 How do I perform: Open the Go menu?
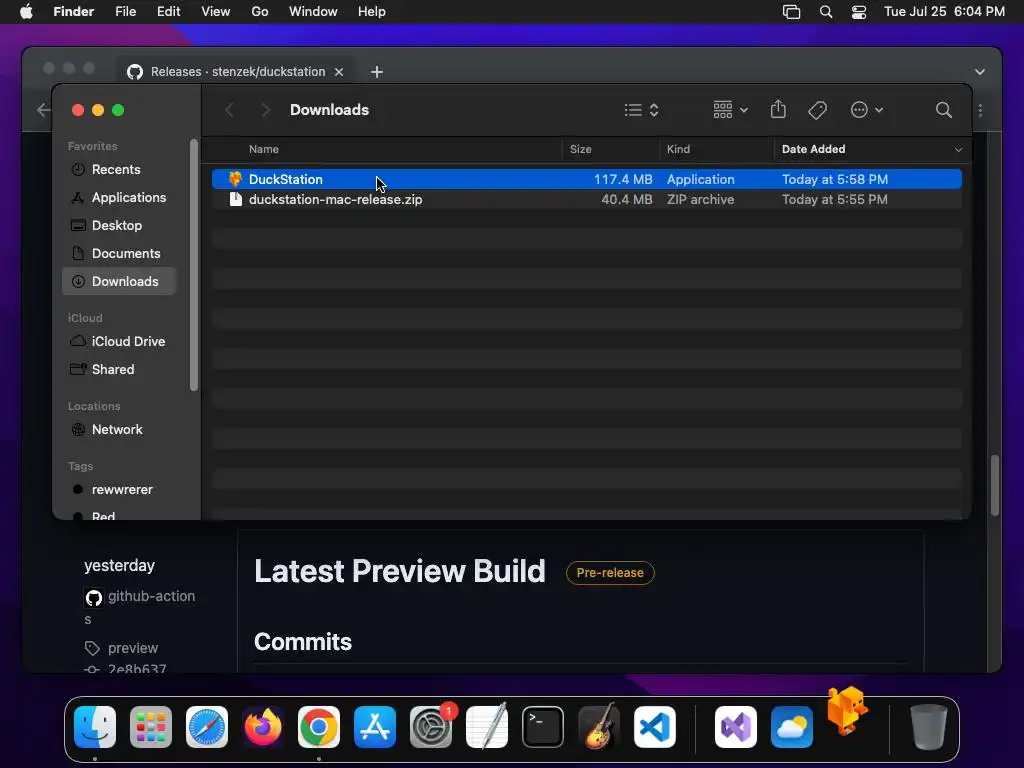pyautogui.click(x=260, y=12)
